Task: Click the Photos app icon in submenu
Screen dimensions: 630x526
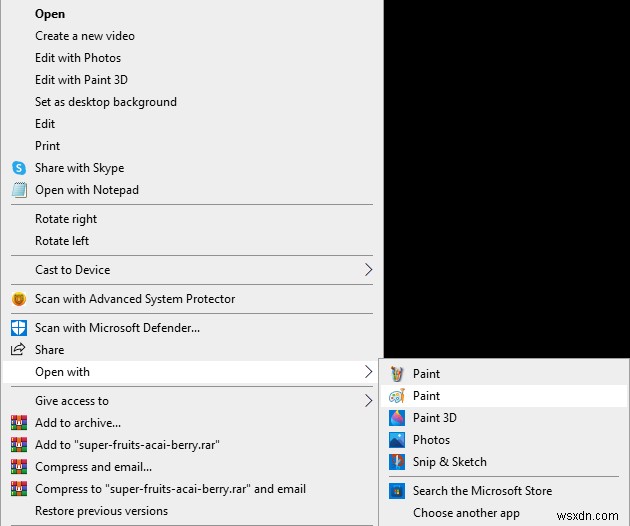Action: point(397,440)
